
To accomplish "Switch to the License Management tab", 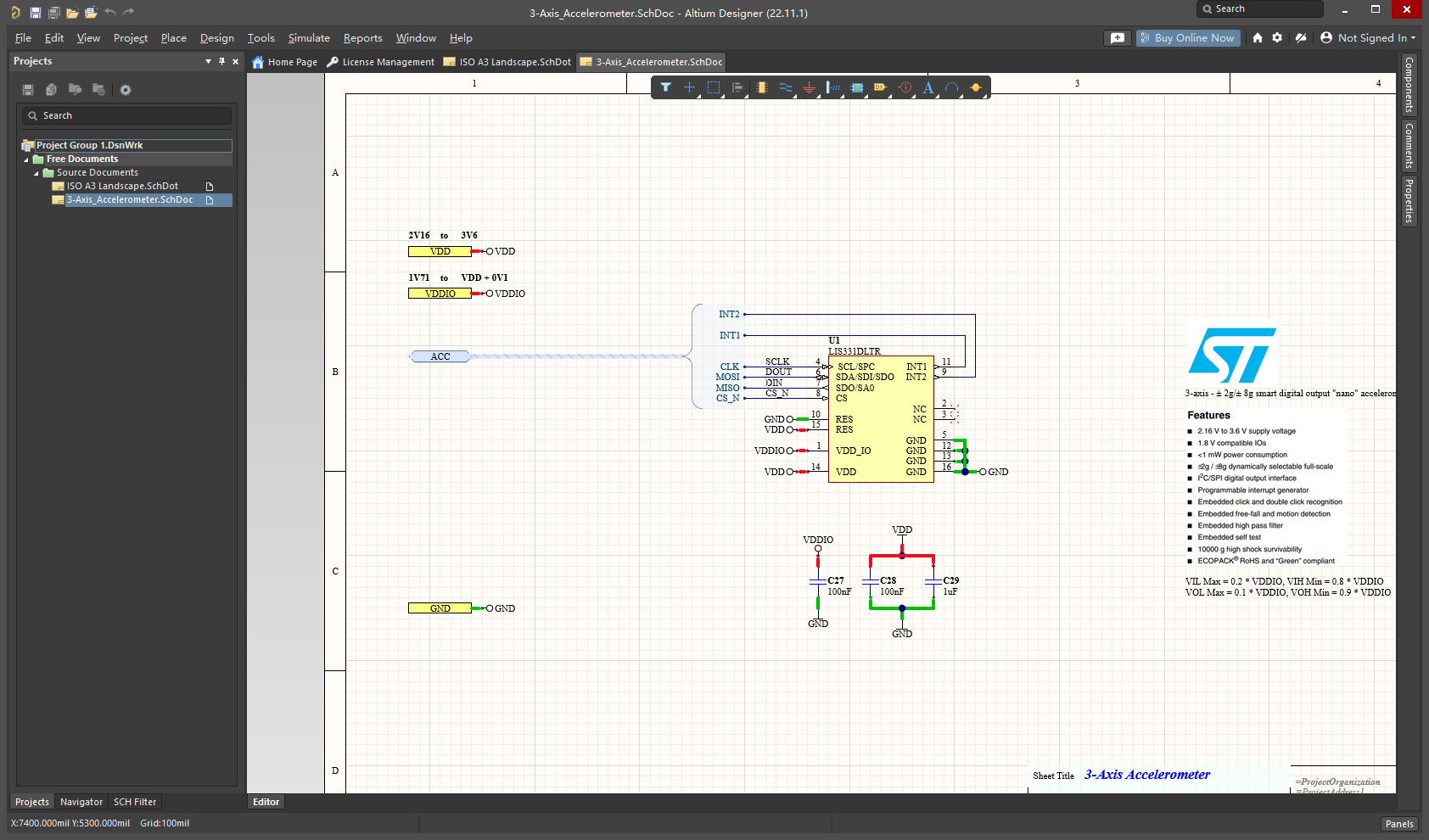I will (381, 62).
